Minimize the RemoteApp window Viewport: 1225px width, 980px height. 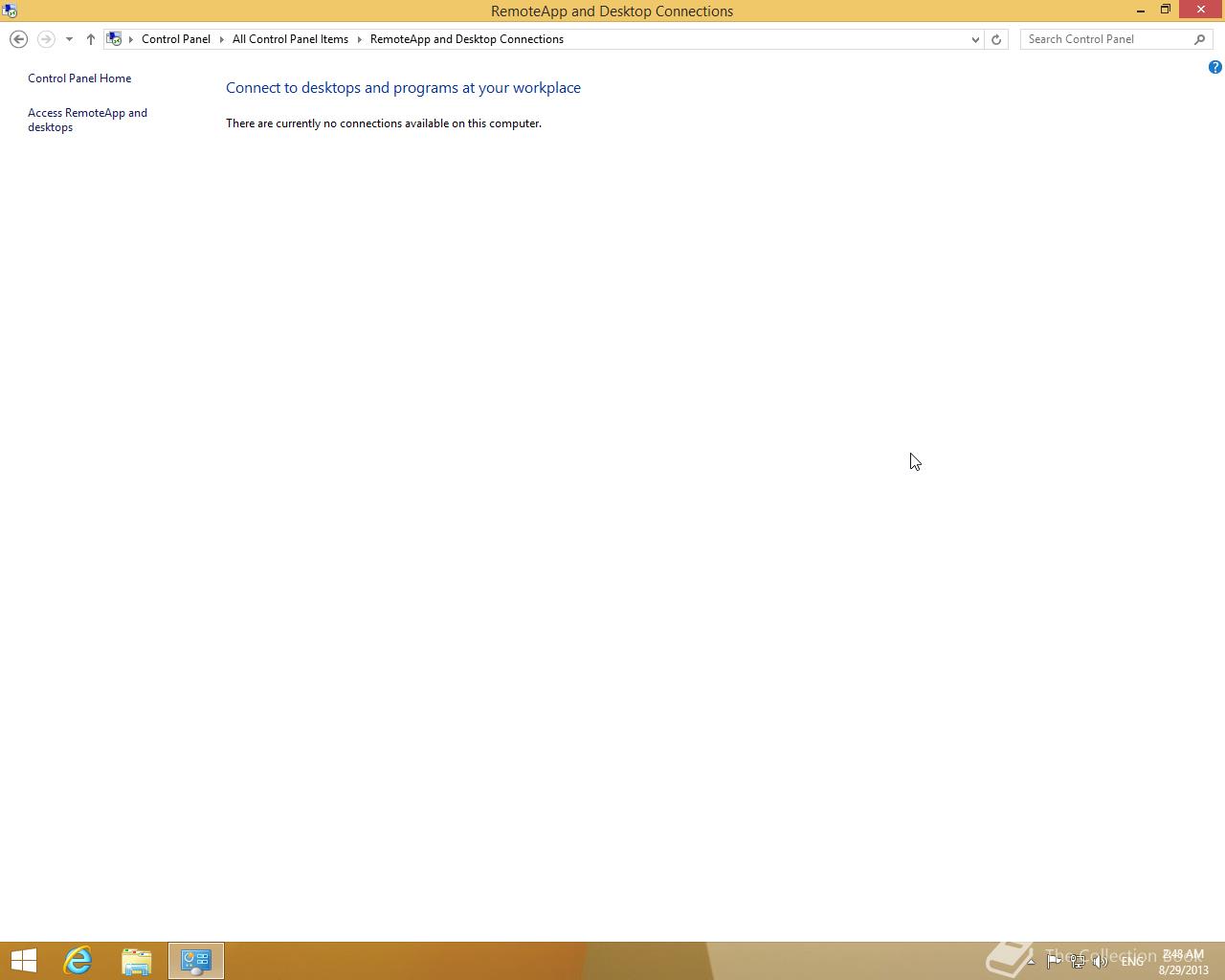(1141, 11)
